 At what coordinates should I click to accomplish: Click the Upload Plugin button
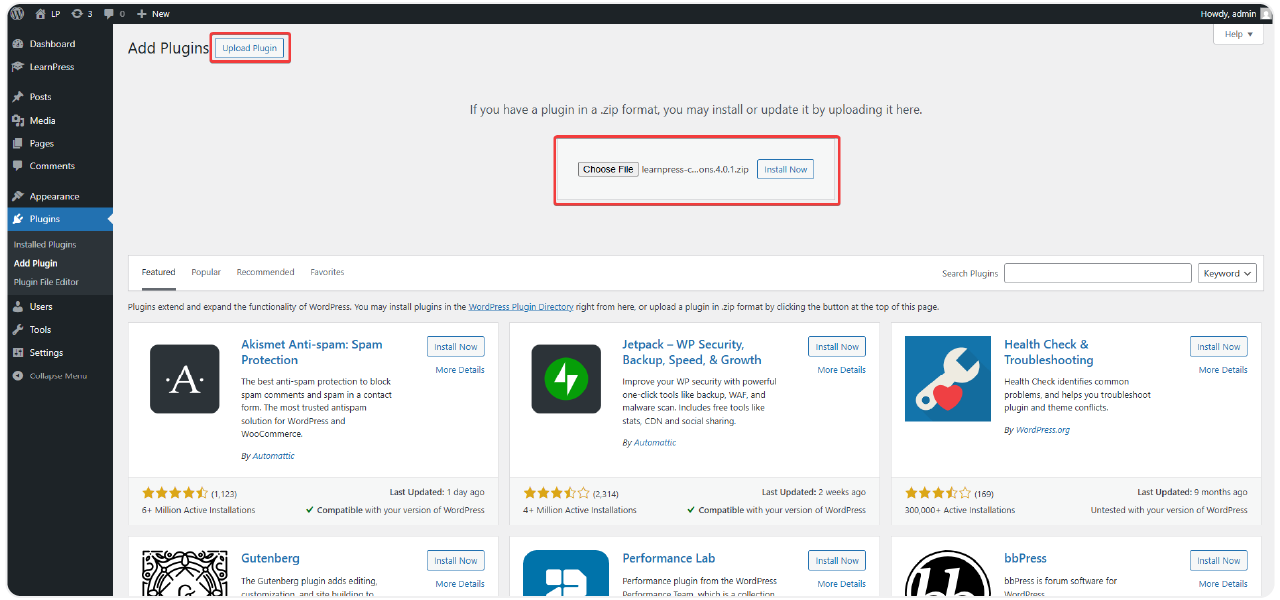click(x=250, y=48)
